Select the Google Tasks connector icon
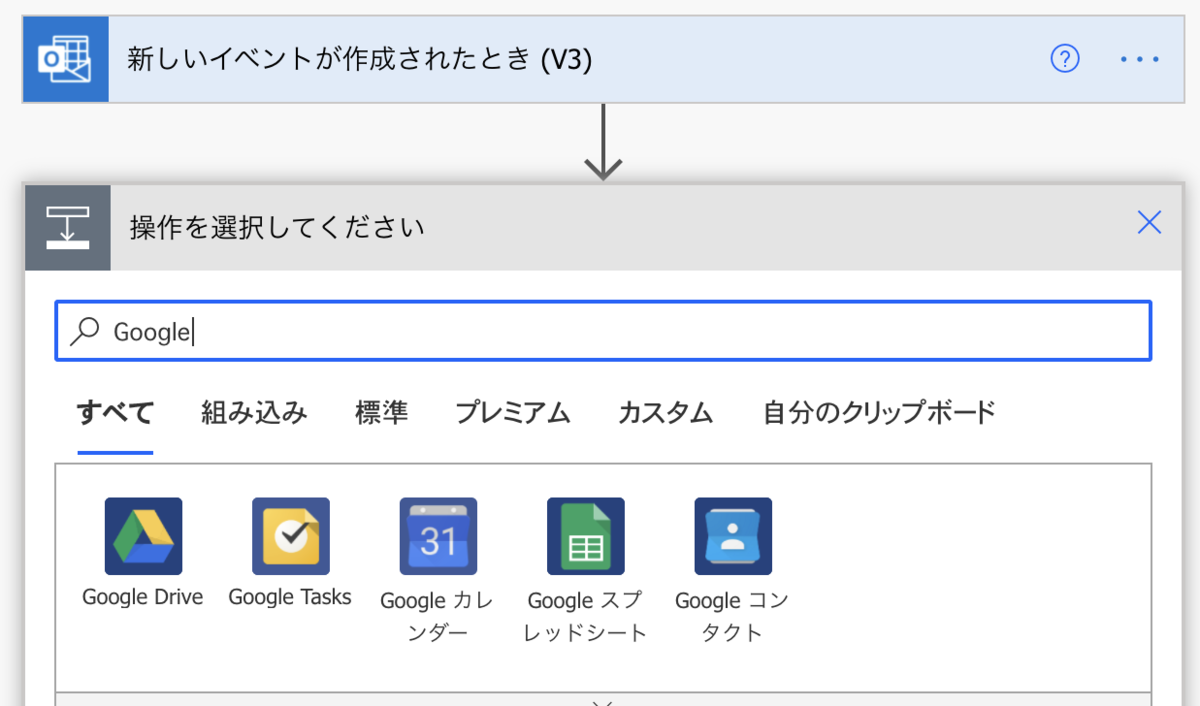This screenshot has width=1200, height=706. click(290, 536)
